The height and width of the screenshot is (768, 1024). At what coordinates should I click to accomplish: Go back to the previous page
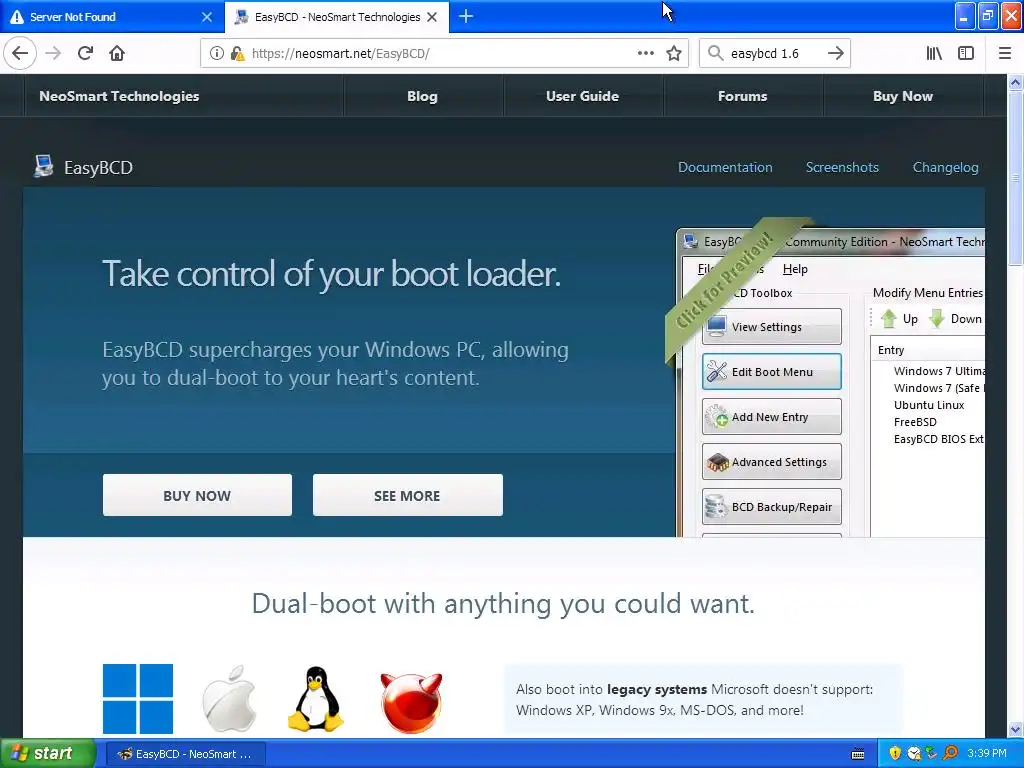tap(20, 54)
